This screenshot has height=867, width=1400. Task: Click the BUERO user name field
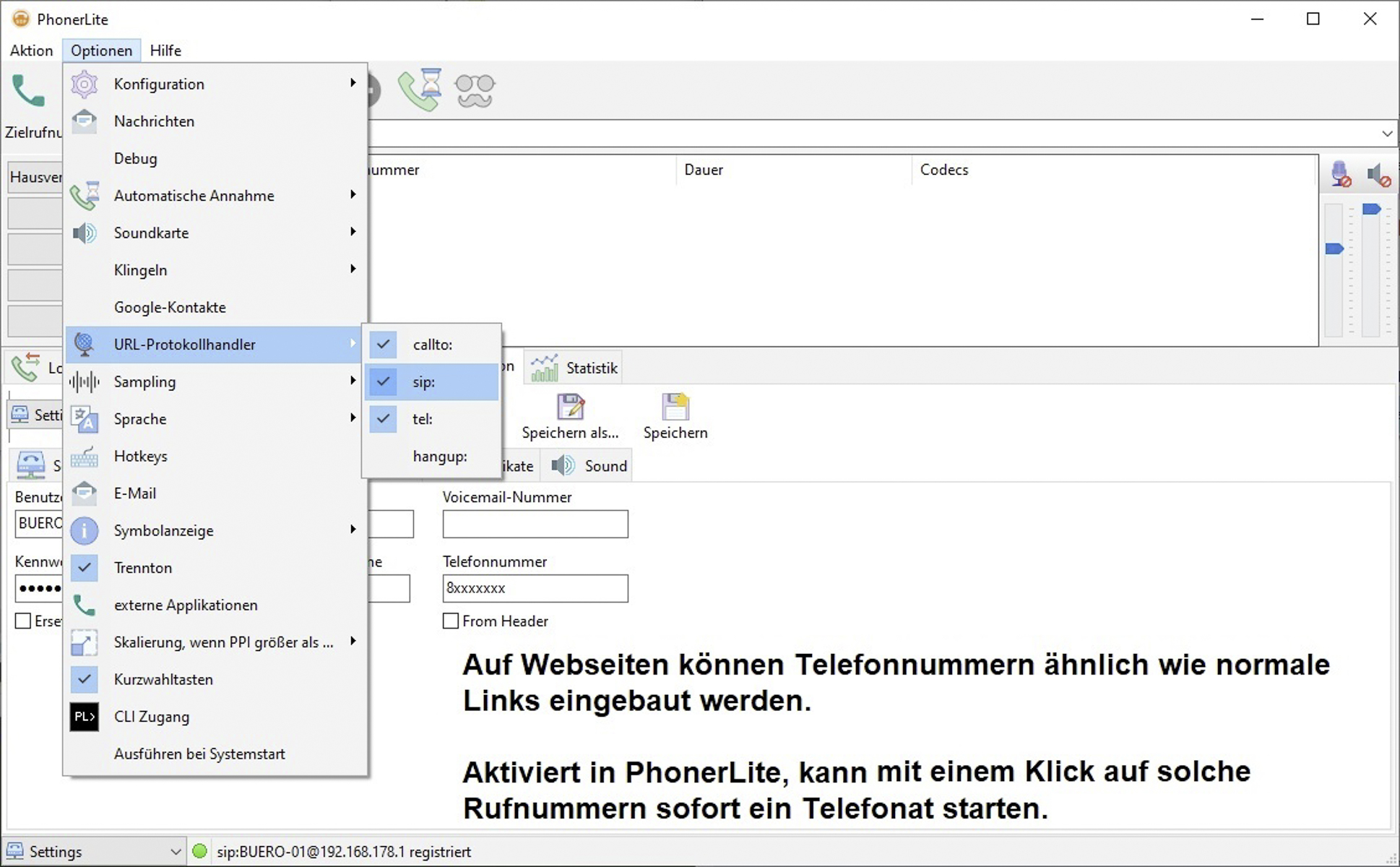pyautogui.click(x=39, y=524)
